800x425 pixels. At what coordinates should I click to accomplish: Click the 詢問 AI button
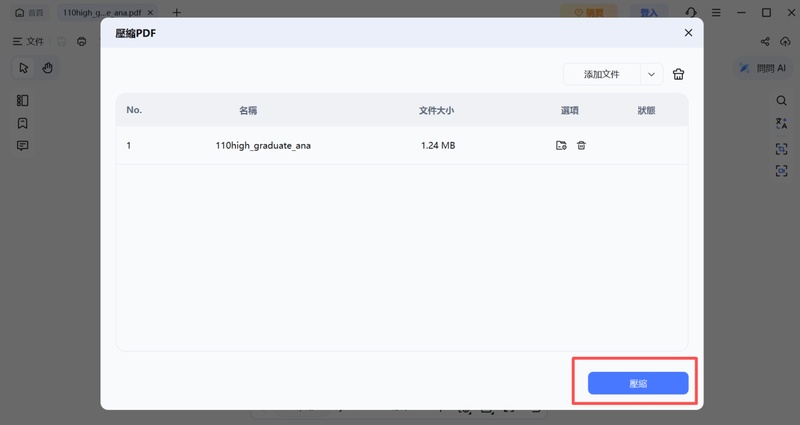[x=763, y=68]
